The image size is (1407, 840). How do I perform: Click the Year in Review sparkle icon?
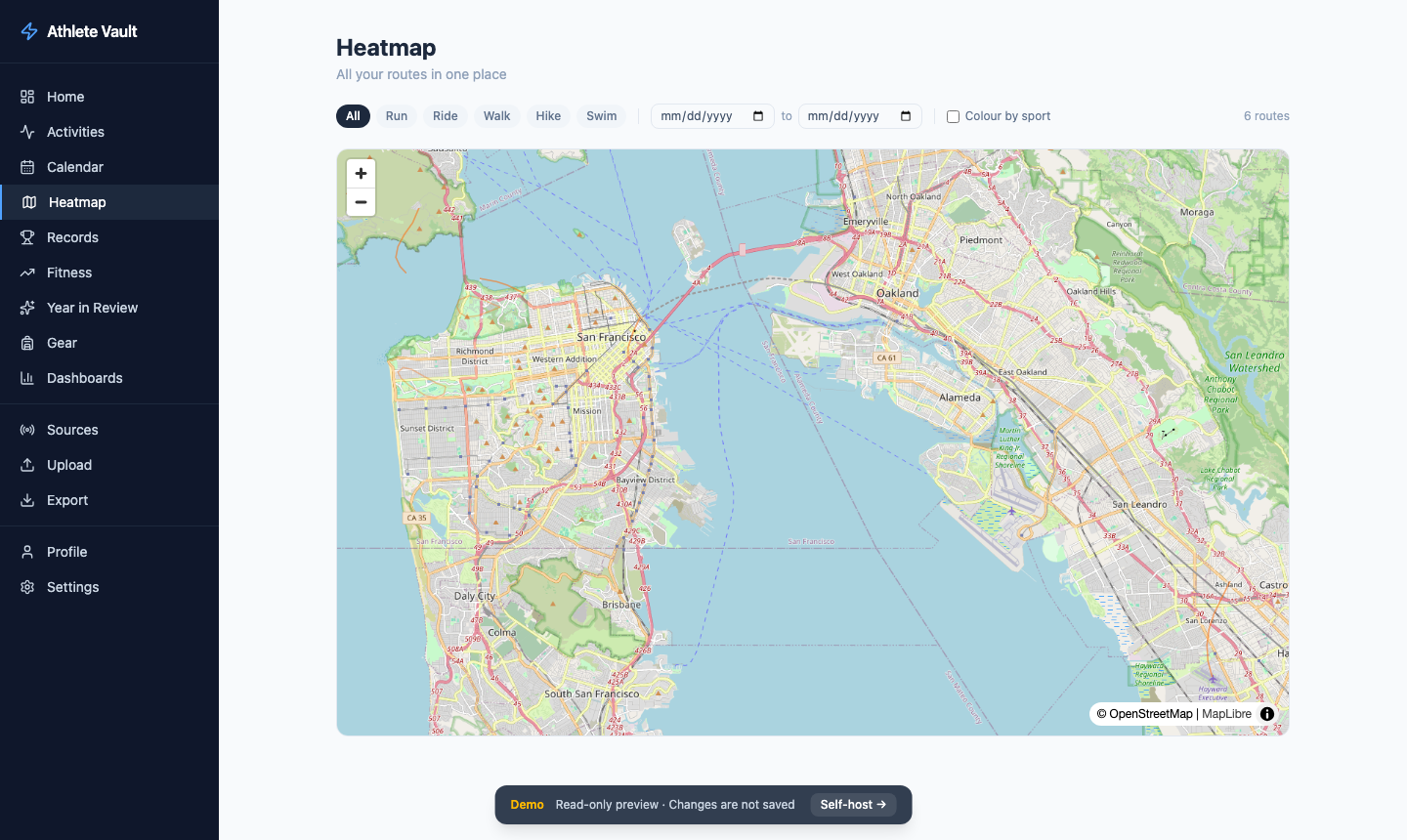tap(27, 308)
